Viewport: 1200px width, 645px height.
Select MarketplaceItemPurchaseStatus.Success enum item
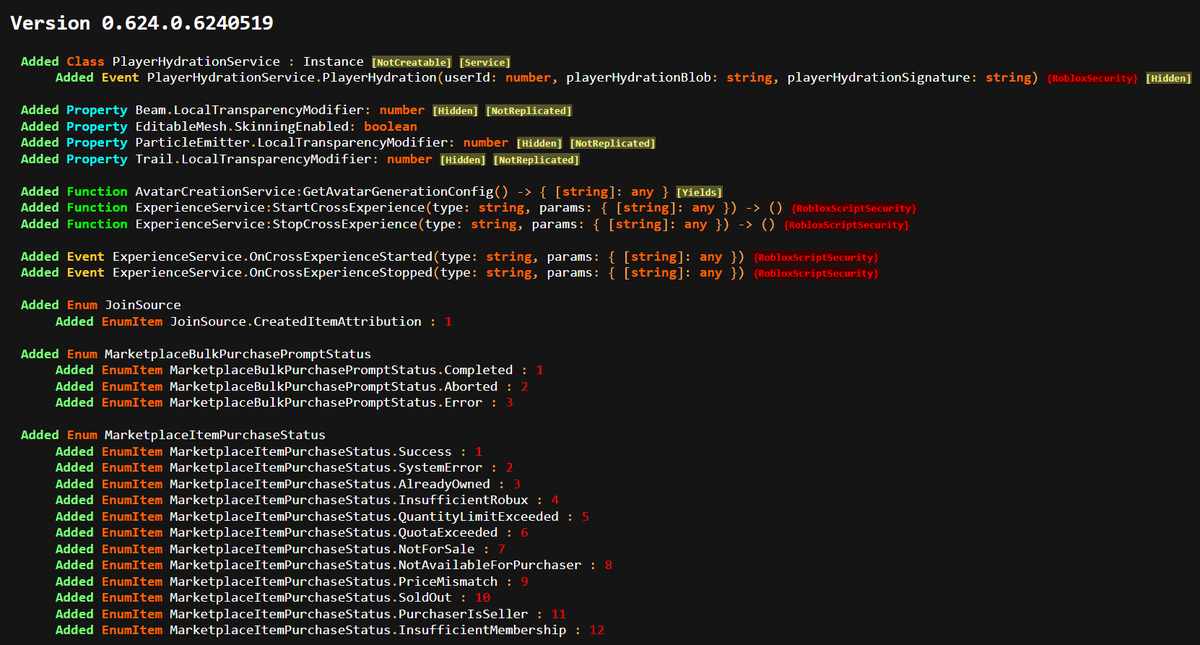pos(310,452)
